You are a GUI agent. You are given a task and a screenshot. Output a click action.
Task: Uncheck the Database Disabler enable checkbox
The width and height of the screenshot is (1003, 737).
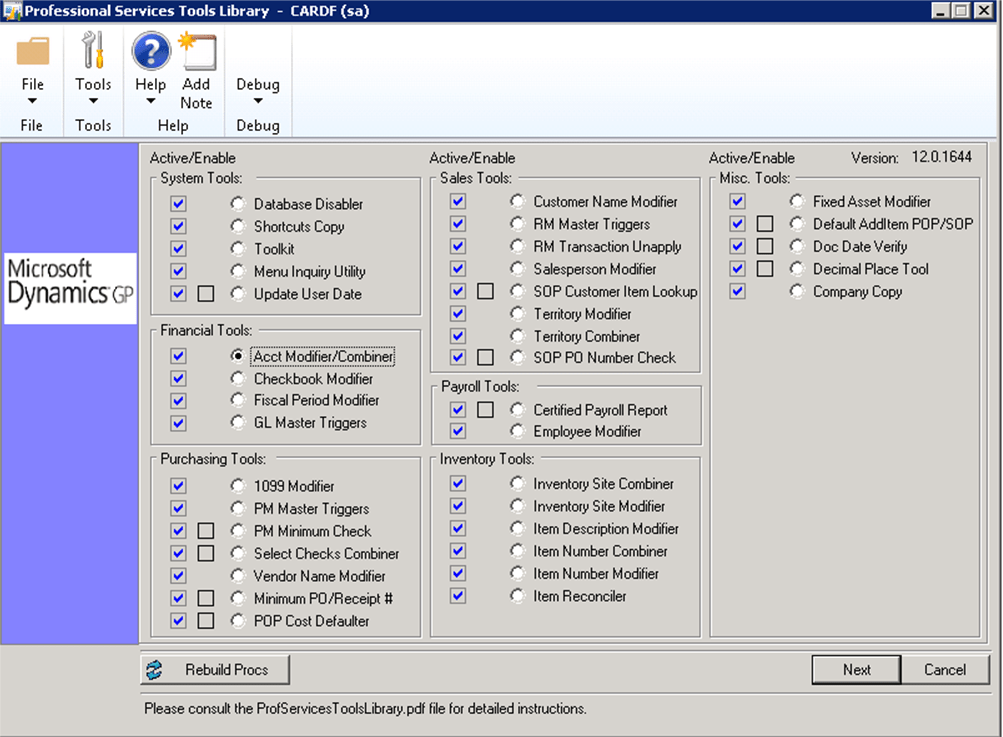[178, 203]
